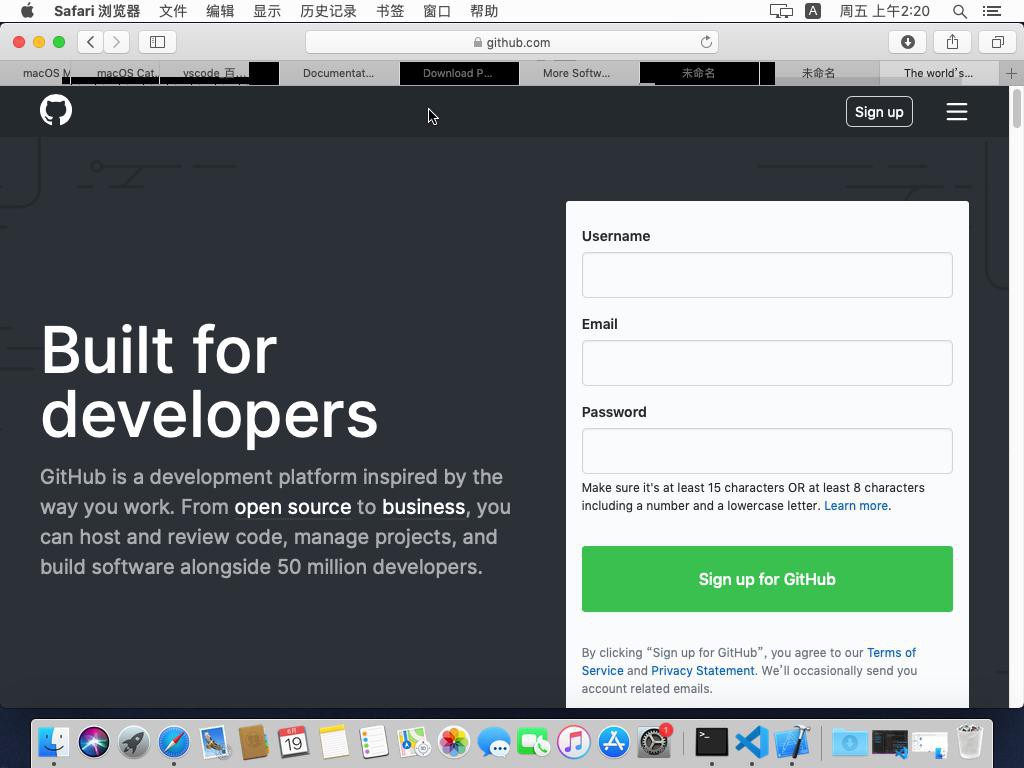Open the Downloads folder in the Dock
The width and height of the screenshot is (1024, 768).
[850, 743]
